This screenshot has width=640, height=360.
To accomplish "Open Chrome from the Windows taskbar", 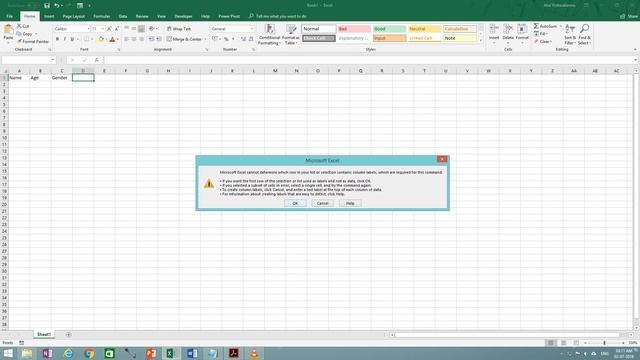I will pyautogui.click(x=89, y=353).
